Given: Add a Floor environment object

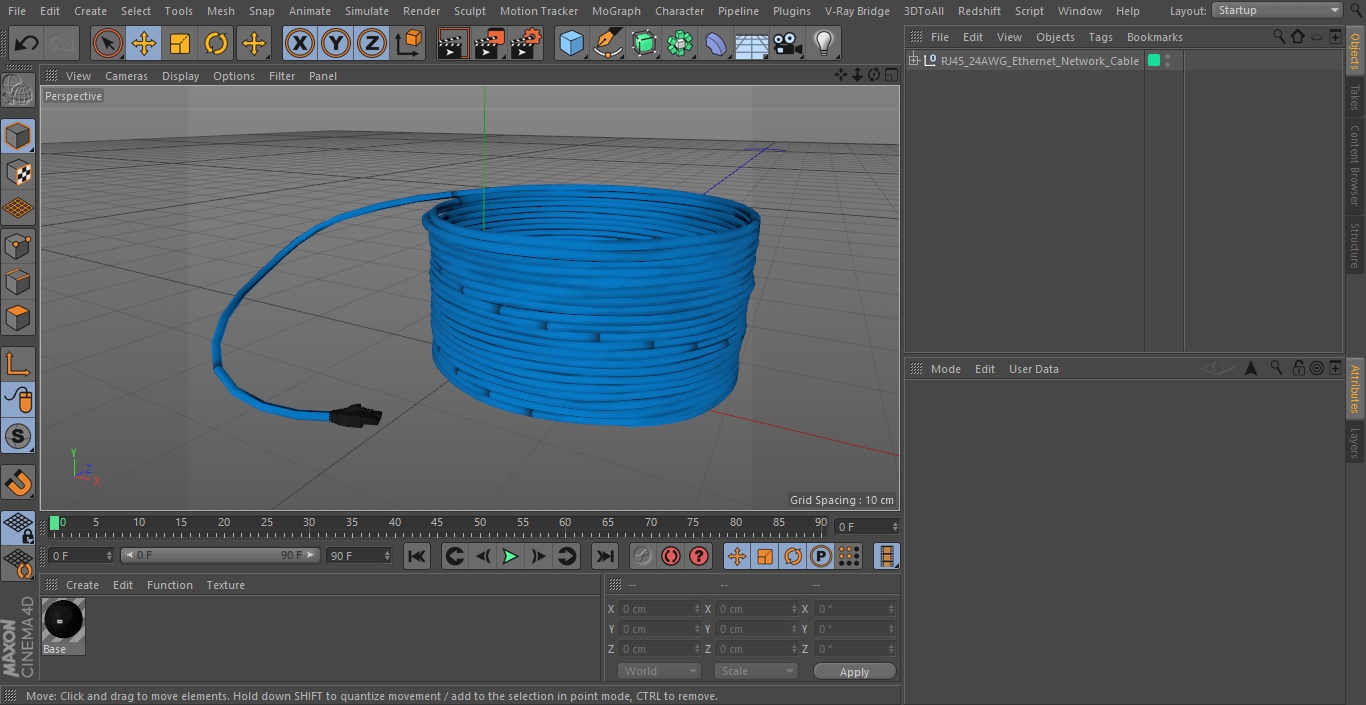Looking at the screenshot, I should 751,43.
